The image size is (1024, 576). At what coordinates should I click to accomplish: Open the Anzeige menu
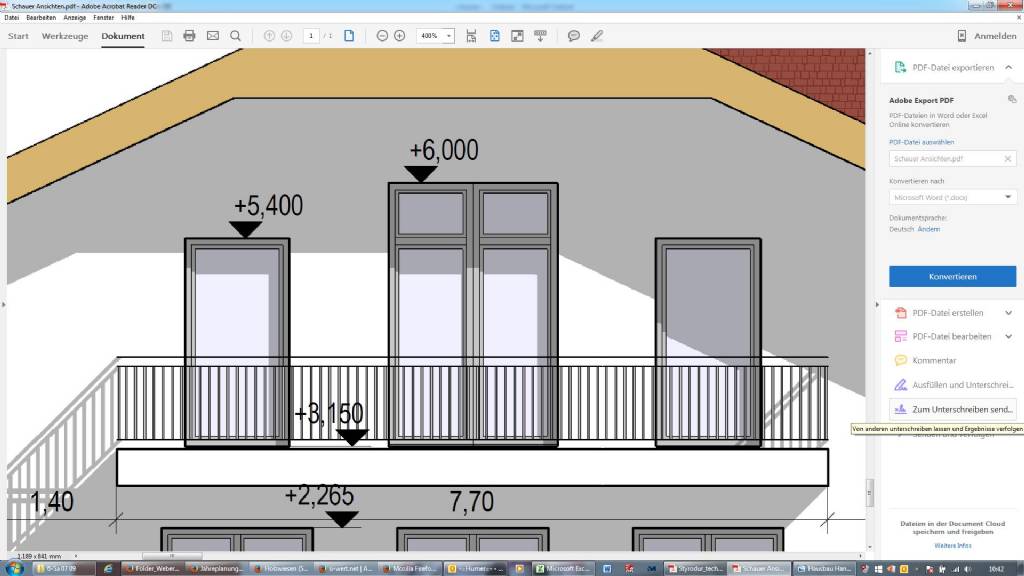(x=74, y=18)
